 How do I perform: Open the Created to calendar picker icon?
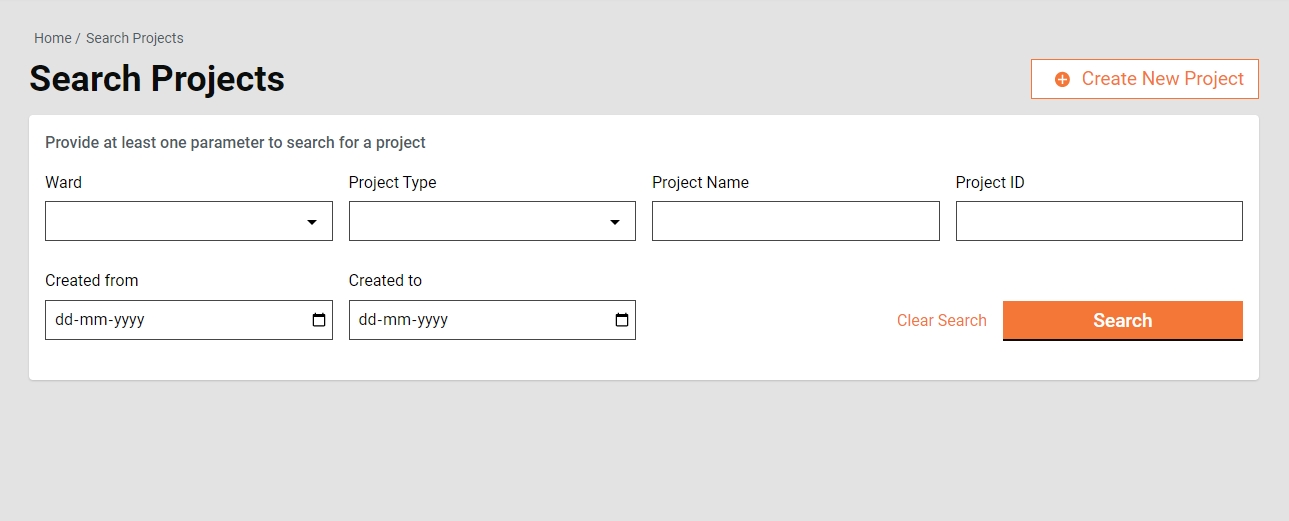pyautogui.click(x=622, y=320)
